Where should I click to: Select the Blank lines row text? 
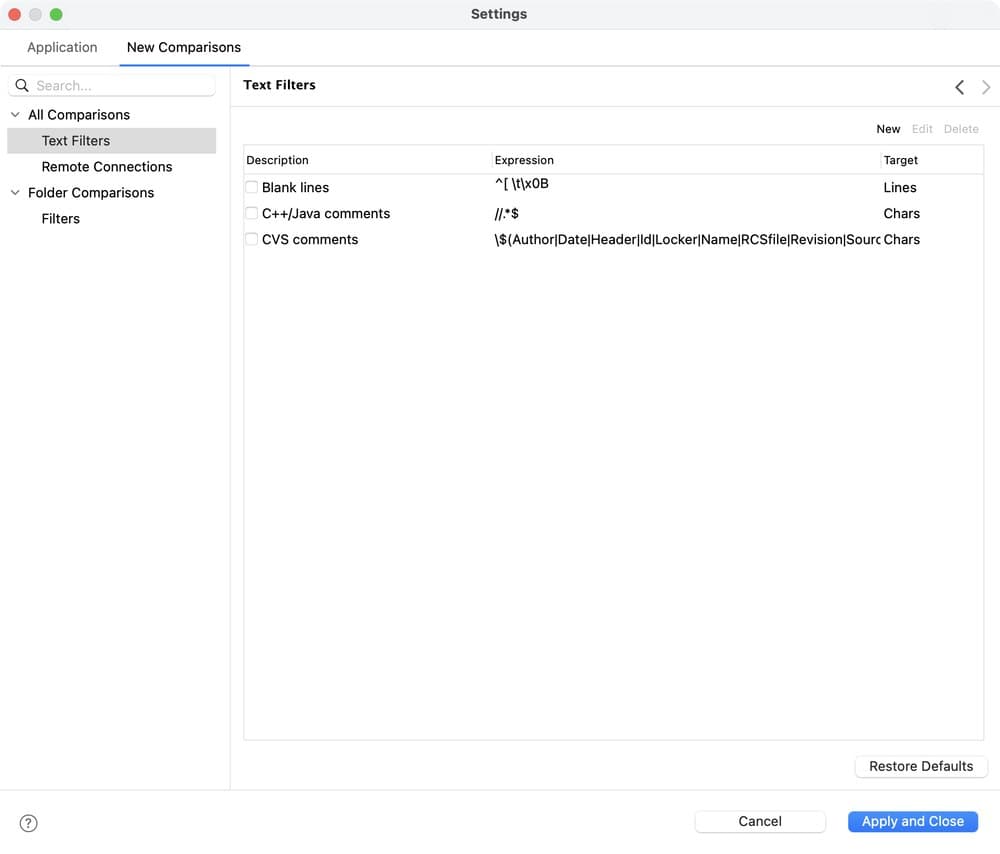(295, 188)
